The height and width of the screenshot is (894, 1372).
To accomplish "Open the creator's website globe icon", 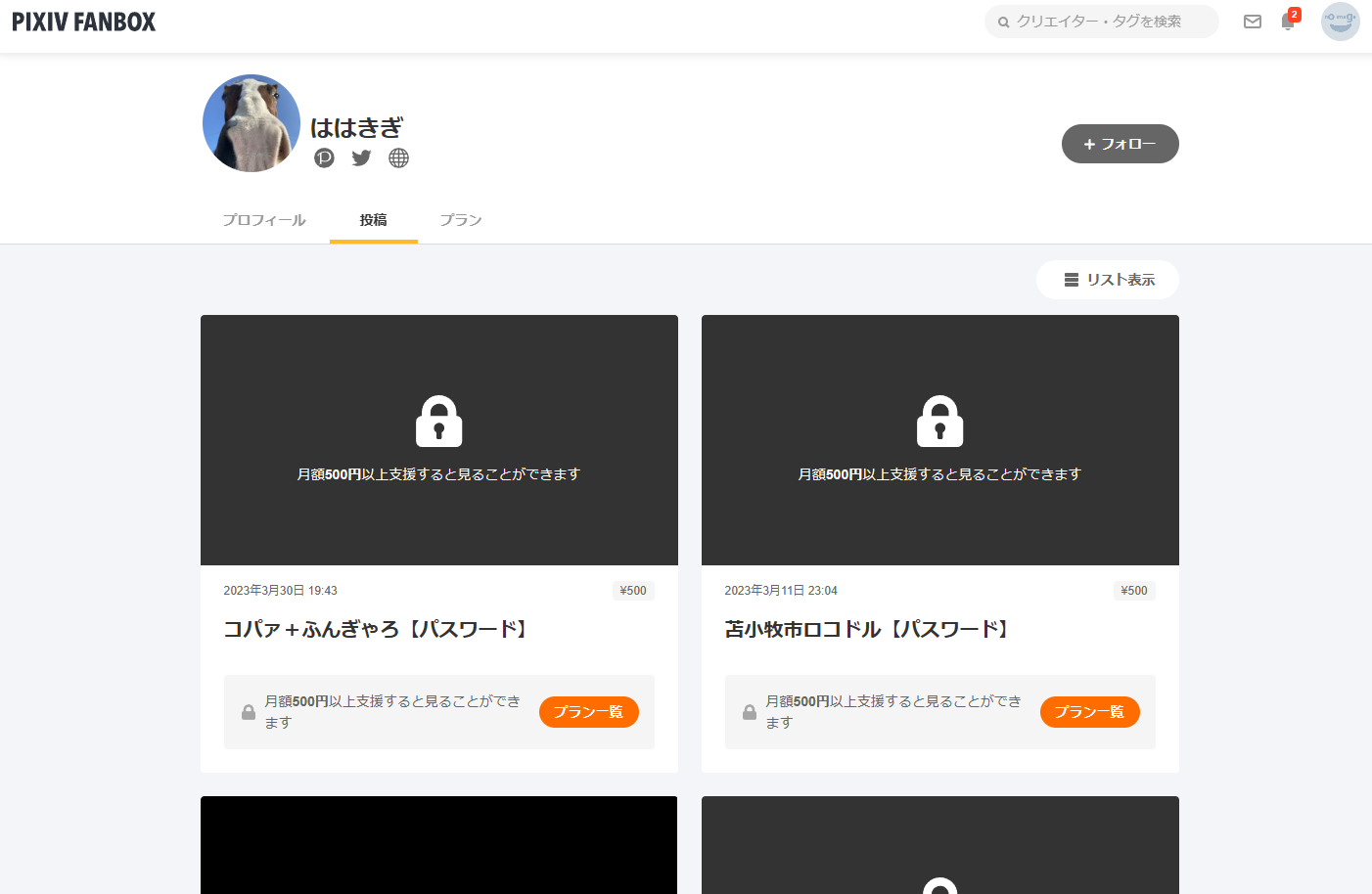I will coord(398,157).
